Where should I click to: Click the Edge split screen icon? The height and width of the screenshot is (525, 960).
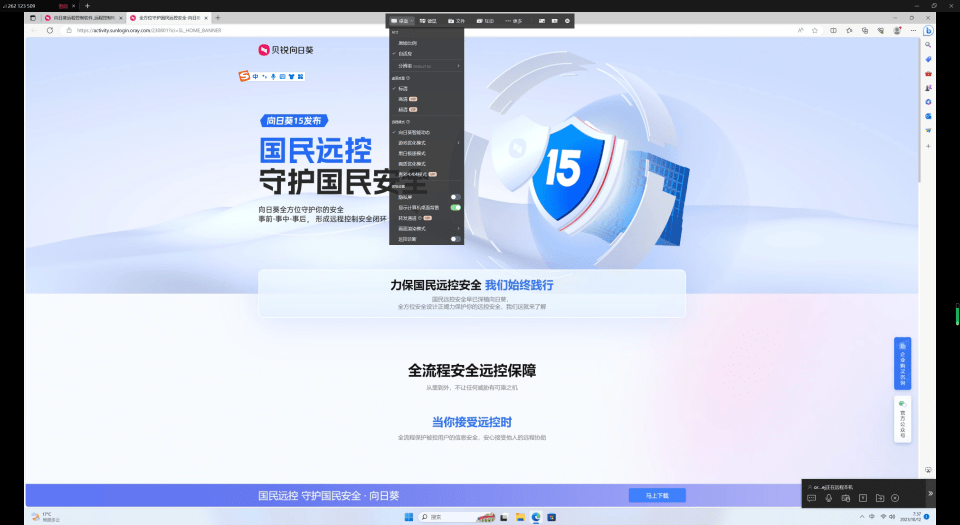click(x=833, y=30)
